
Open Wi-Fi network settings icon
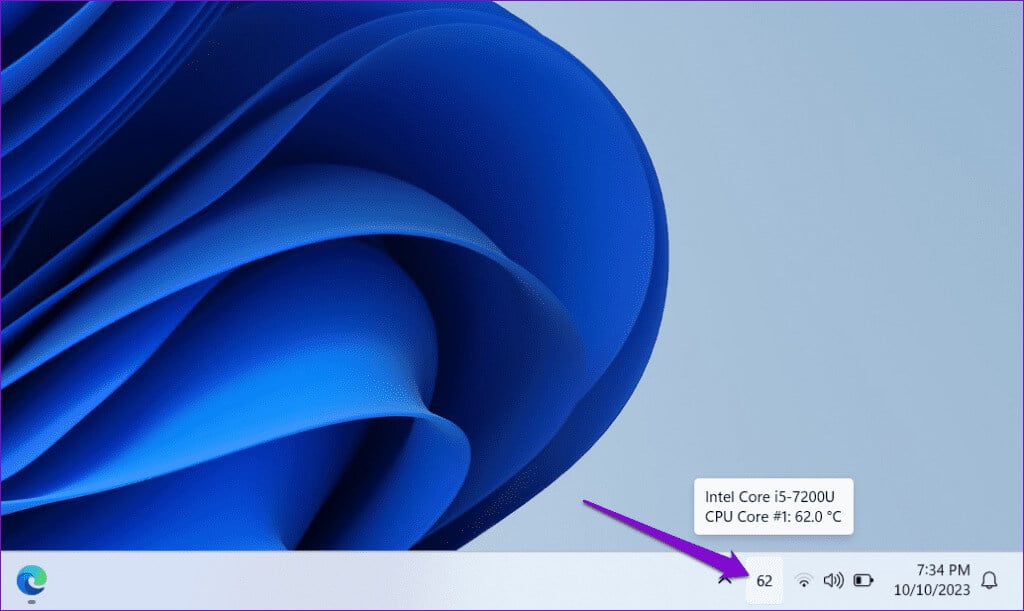point(804,580)
